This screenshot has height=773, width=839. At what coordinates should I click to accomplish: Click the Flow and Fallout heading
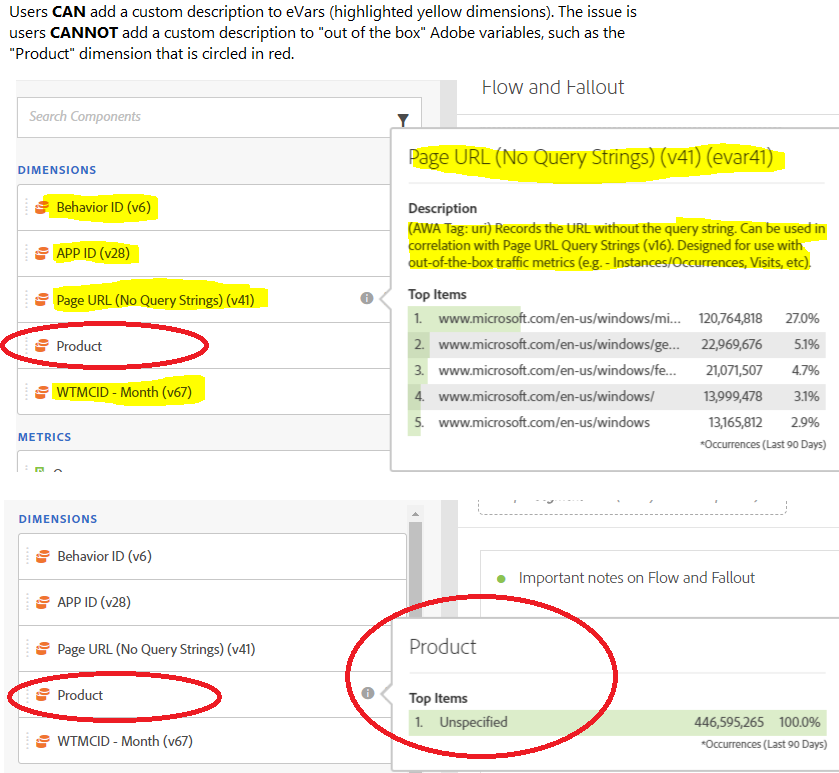[x=552, y=87]
